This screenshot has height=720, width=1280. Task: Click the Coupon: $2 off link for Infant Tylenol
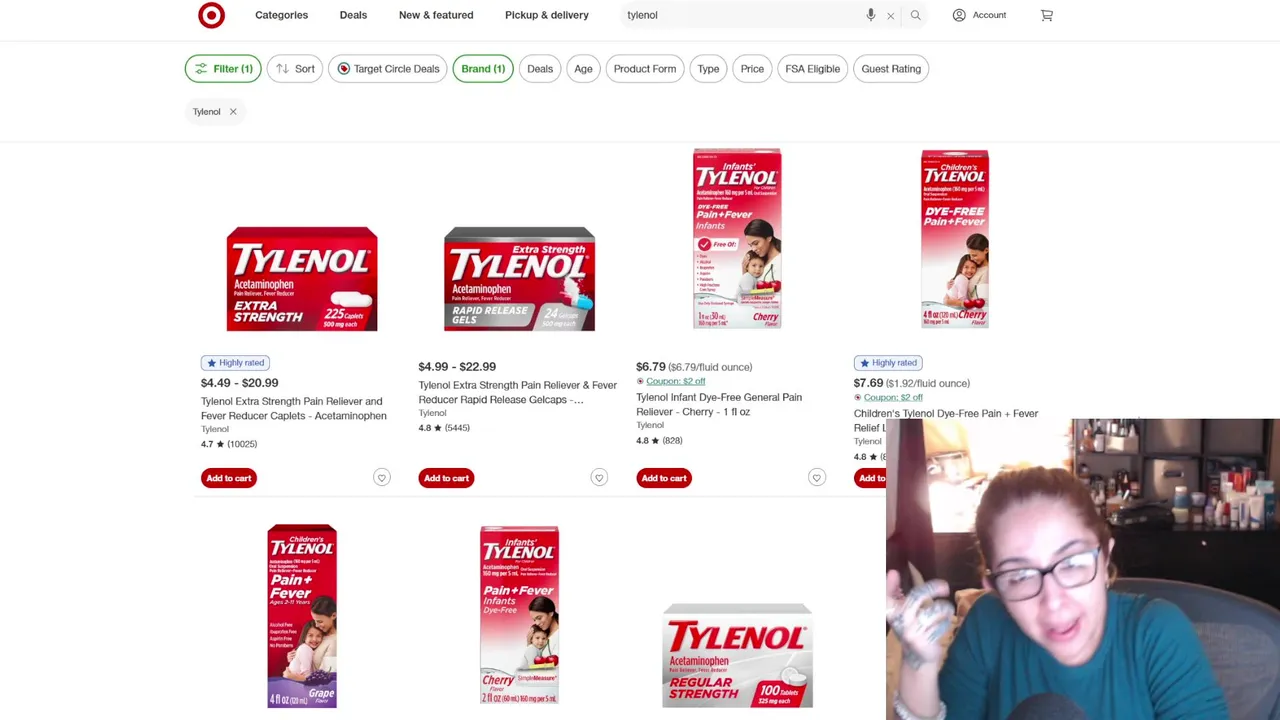676,381
